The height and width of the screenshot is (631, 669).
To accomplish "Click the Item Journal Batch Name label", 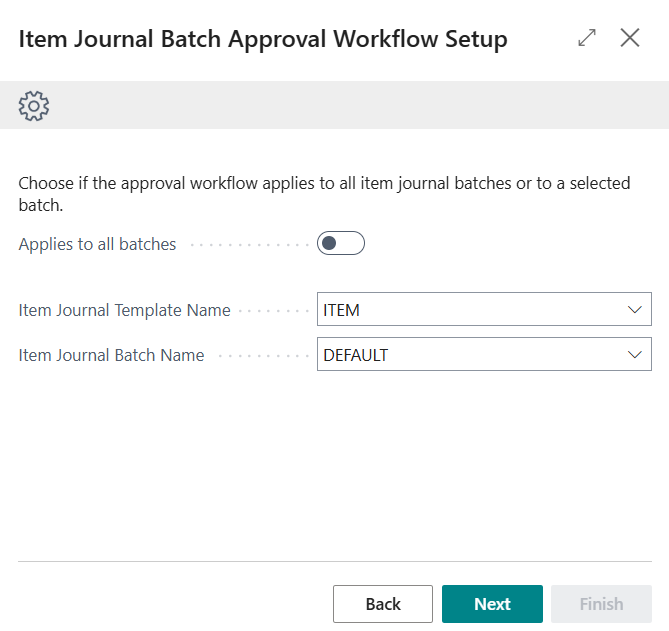I will click(x=111, y=355).
